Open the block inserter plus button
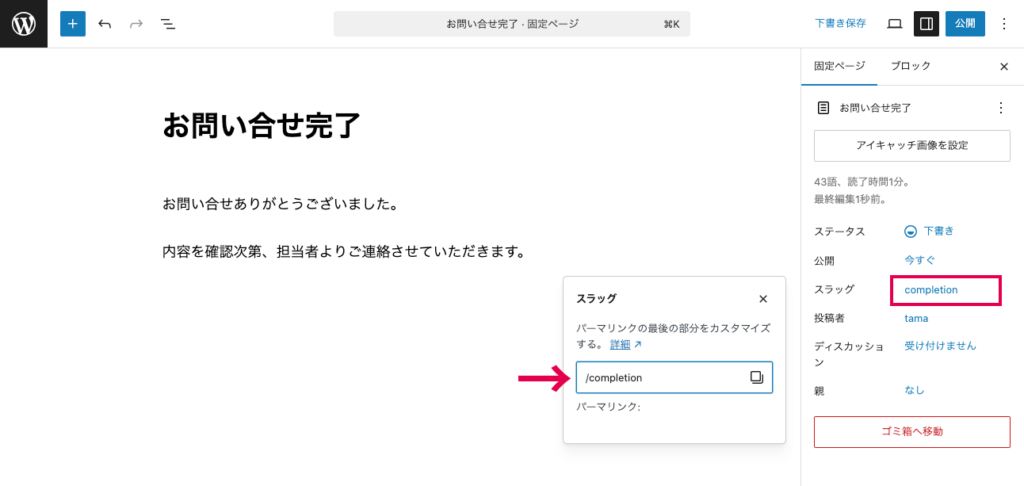Viewport: 1024px width, 486px height. 73,24
